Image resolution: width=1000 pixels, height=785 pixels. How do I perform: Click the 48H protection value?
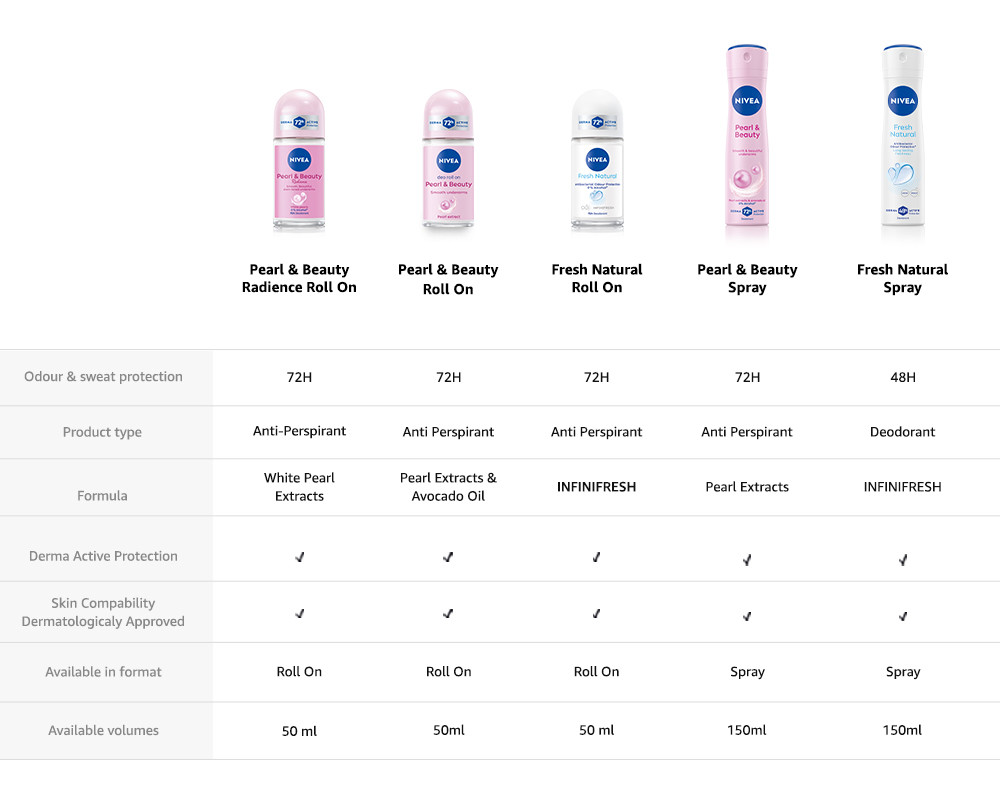[903, 377]
